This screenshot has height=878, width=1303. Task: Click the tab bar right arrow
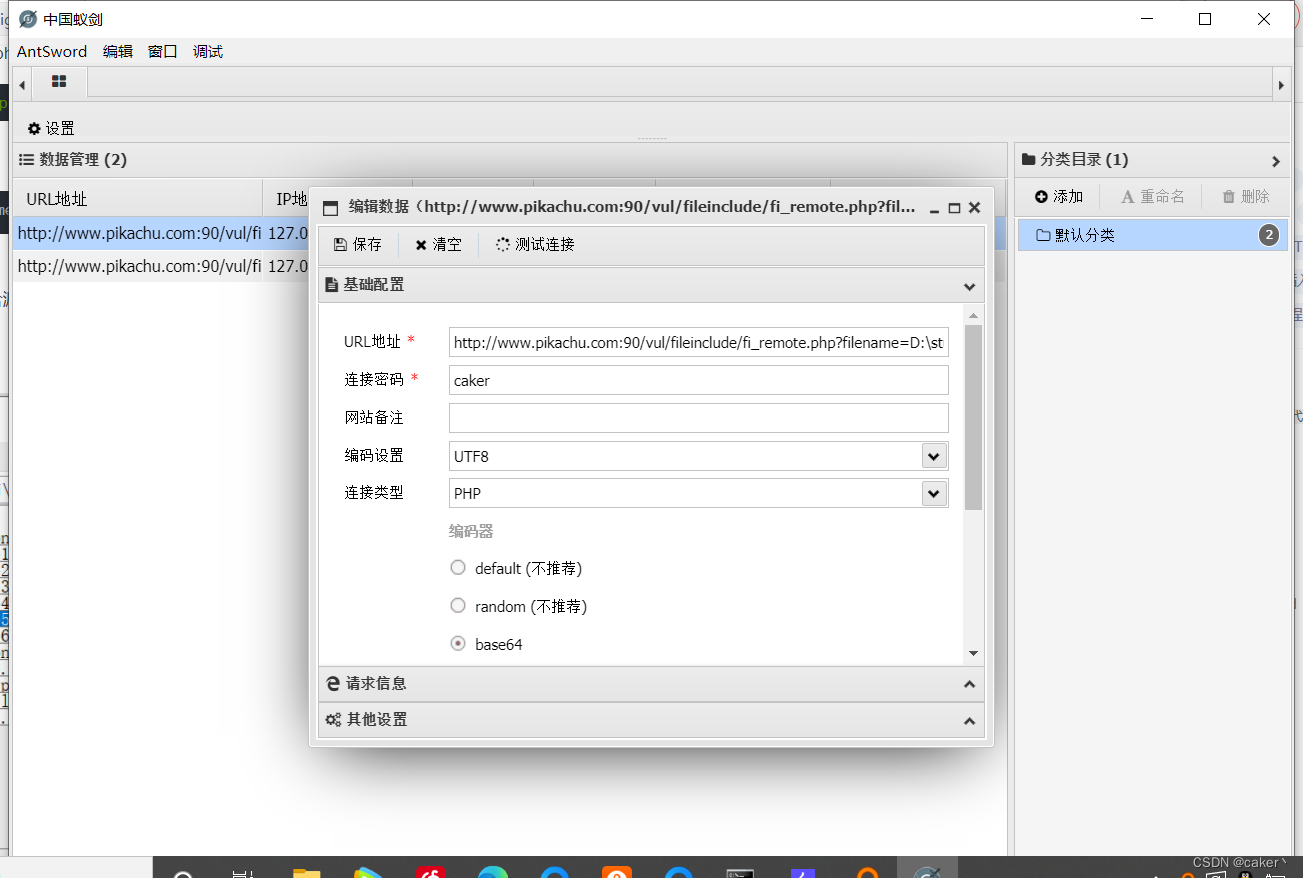(1281, 85)
